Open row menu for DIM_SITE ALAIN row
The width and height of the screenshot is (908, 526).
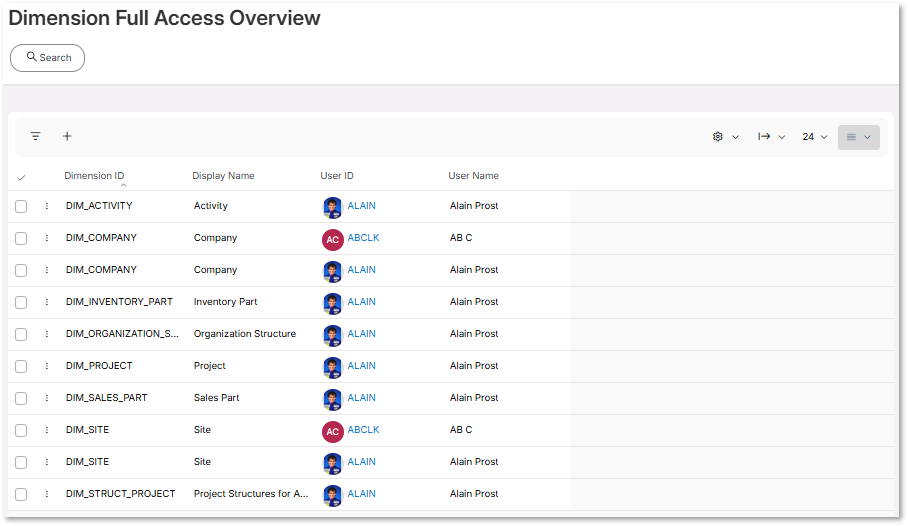coord(47,462)
